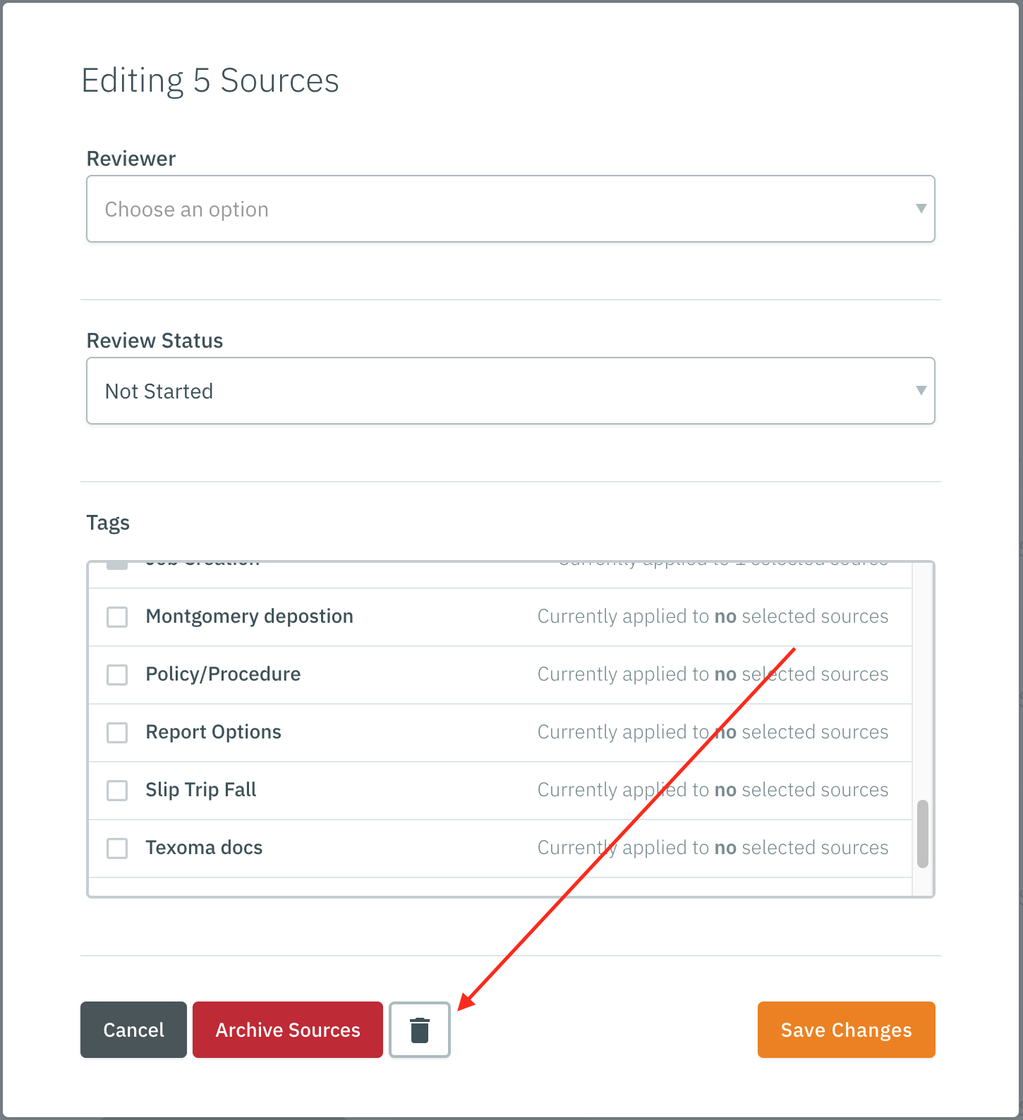The width and height of the screenshot is (1023, 1120).
Task: Check the Job Creation tag checkbox
Action: coord(116,560)
